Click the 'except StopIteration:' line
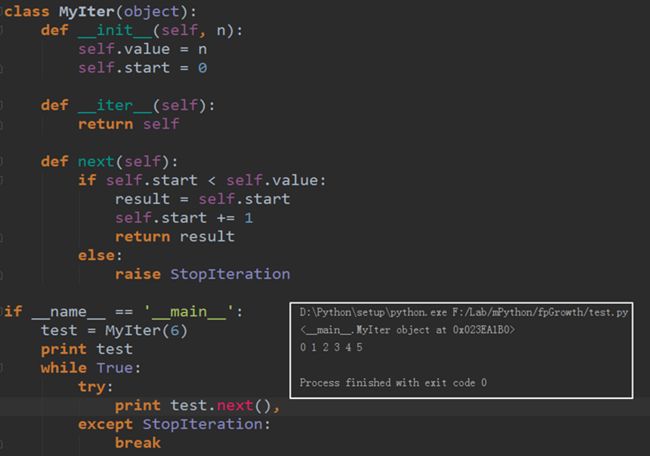Image resolution: width=650 pixels, height=456 pixels. (x=174, y=424)
